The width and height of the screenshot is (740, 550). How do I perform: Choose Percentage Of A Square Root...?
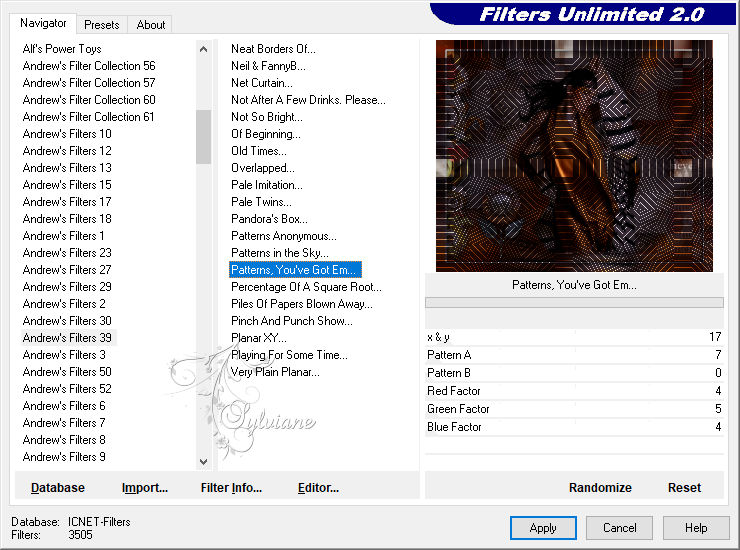(306, 287)
